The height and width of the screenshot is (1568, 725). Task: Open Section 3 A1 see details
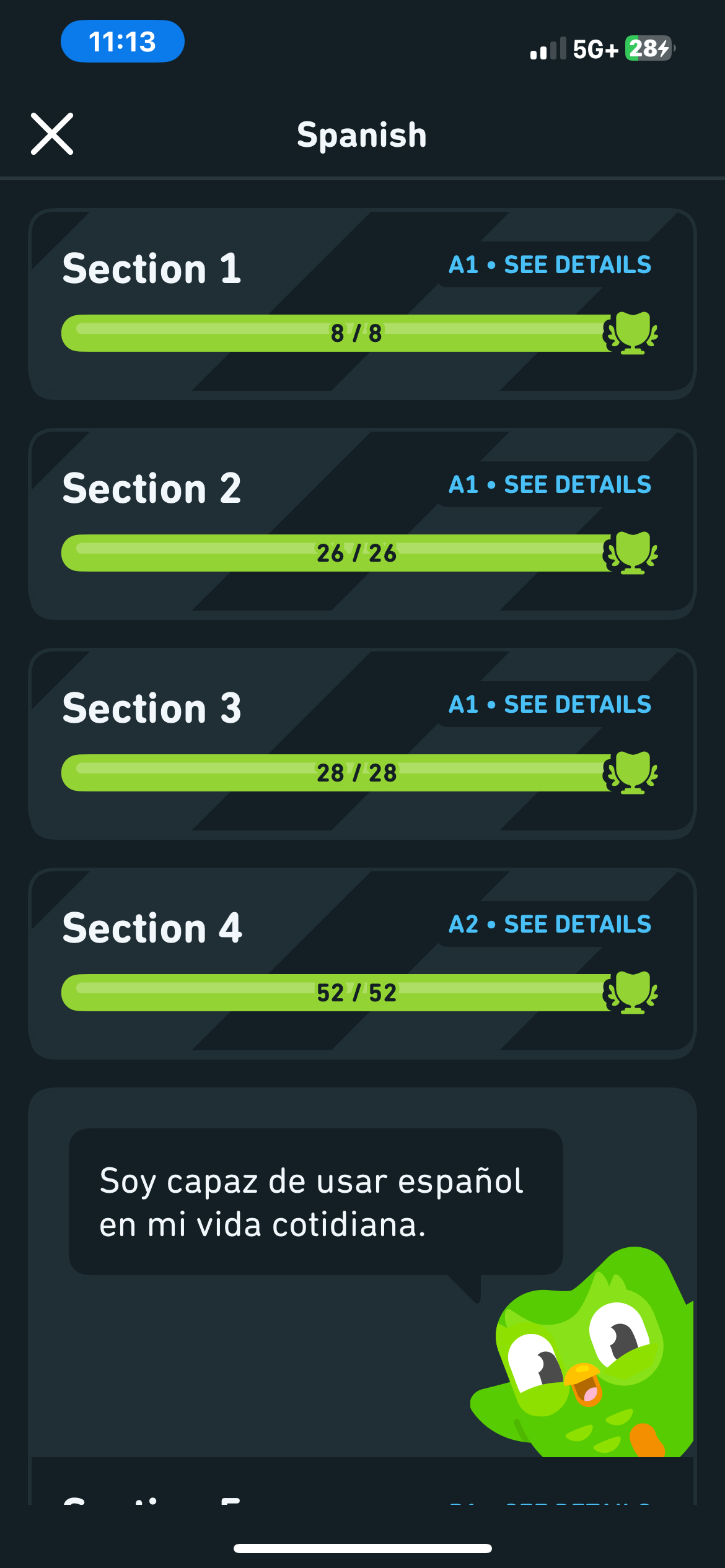click(550, 705)
